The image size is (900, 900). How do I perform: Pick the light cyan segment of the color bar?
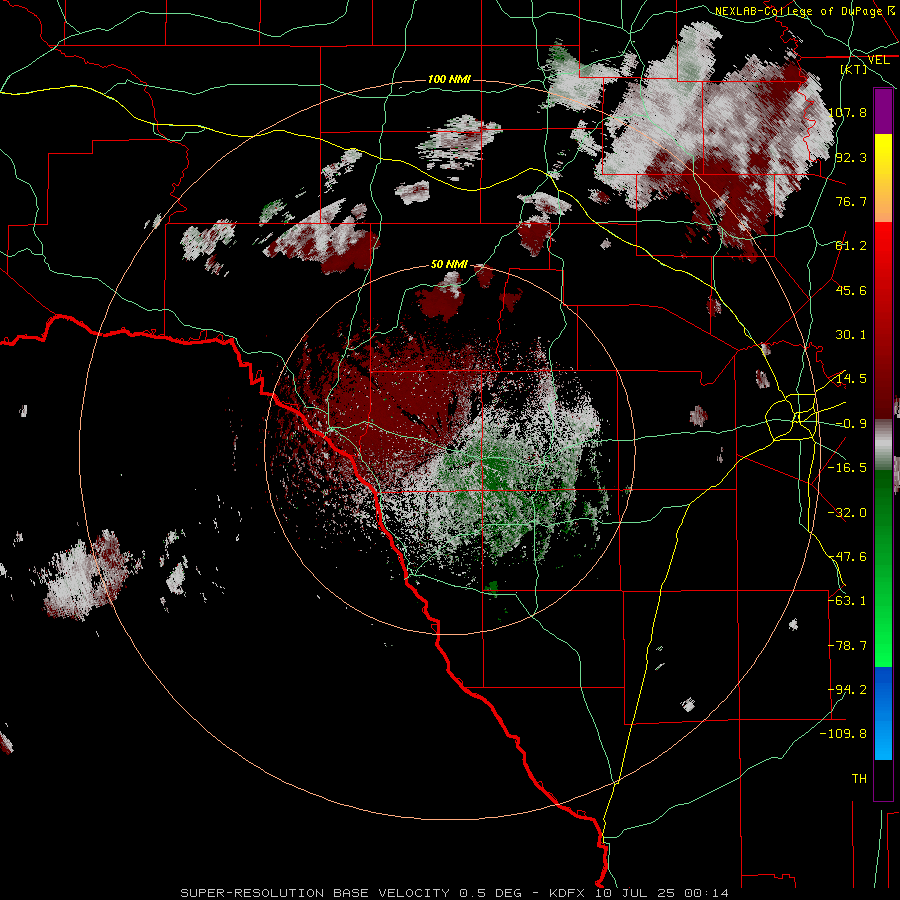(x=883, y=740)
